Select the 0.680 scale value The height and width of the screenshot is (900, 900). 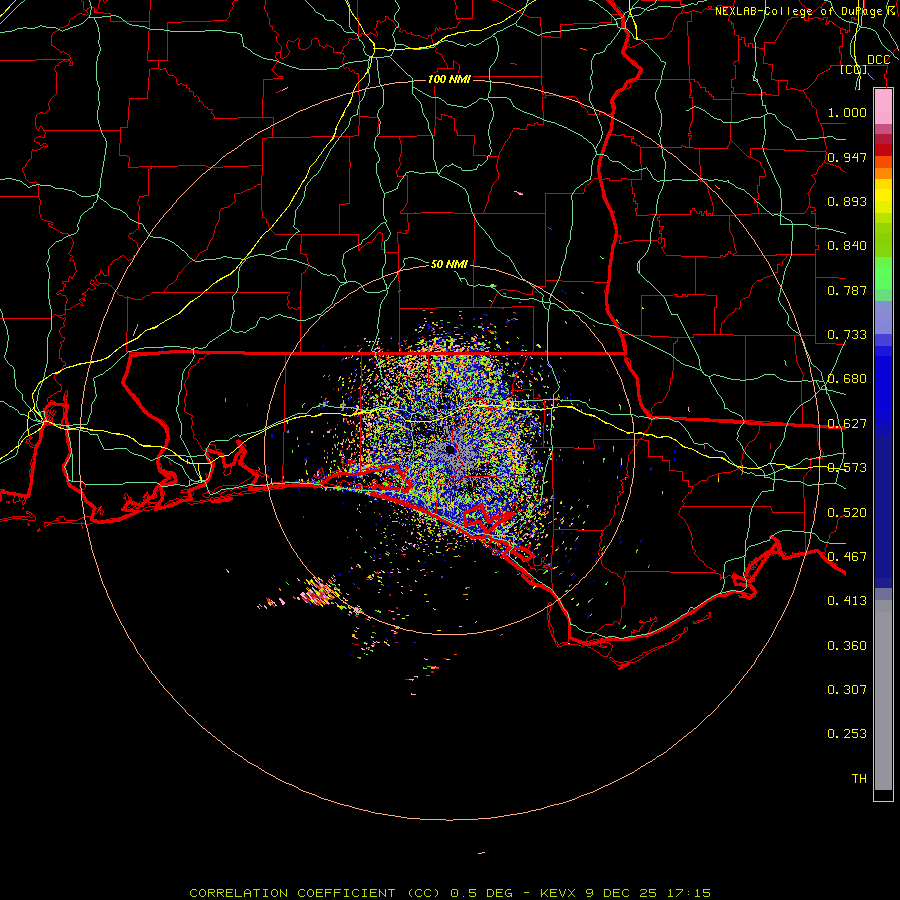click(x=847, y=379)
